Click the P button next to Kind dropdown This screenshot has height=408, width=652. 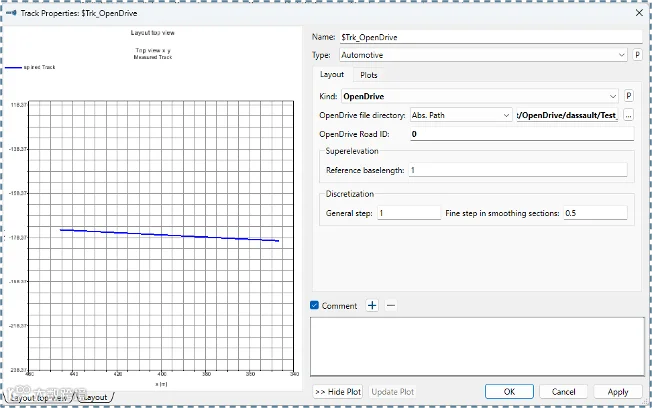(629, 96)
